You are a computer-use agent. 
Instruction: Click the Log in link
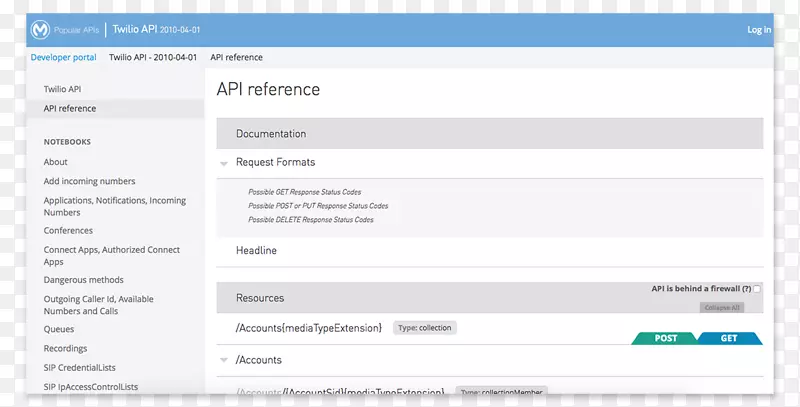point(759,30)
